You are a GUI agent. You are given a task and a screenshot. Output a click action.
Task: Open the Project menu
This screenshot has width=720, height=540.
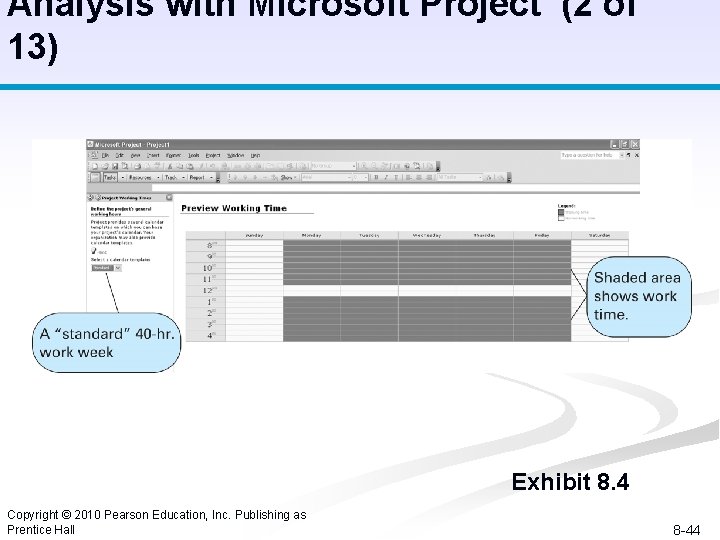click(213, 155)
